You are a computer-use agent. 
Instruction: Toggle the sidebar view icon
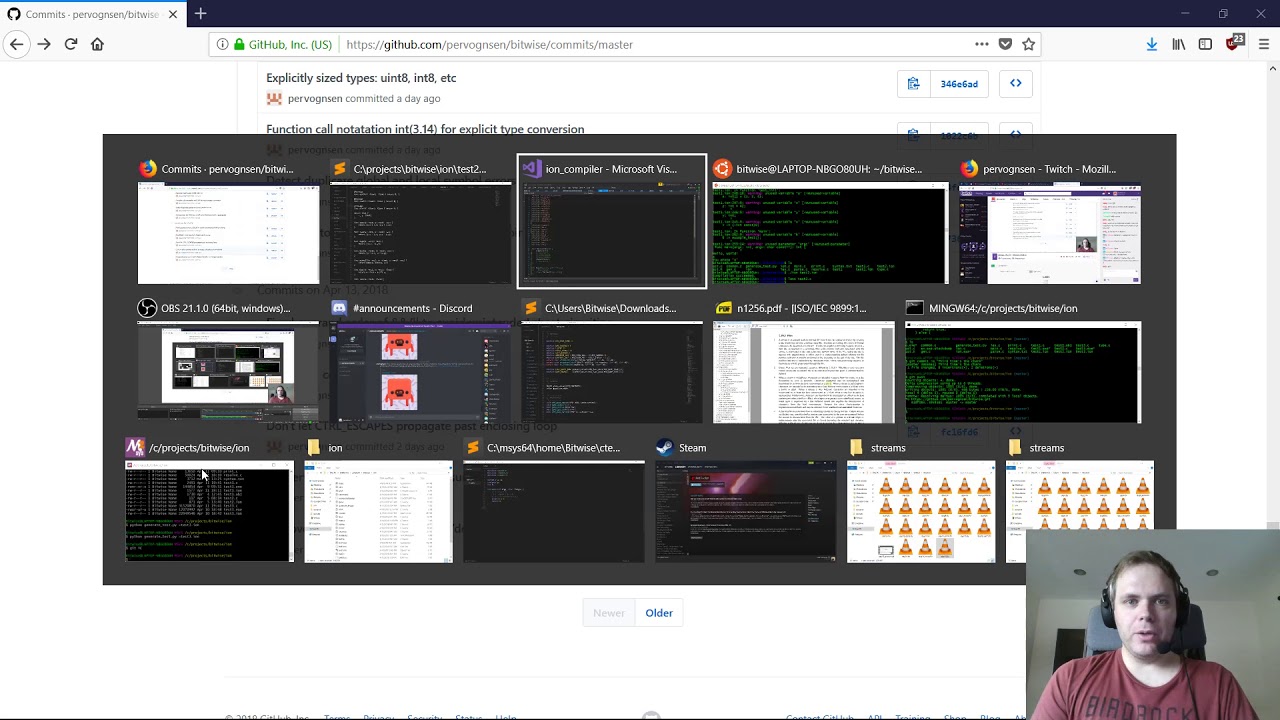pyautogui.click(x=1206, y=44)
